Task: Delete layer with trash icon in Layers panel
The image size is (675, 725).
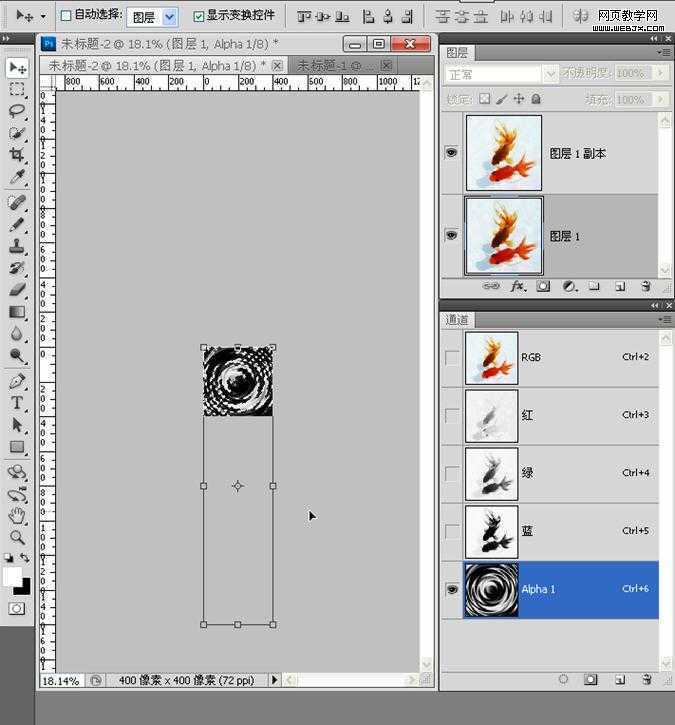Action: tap(646, 287)
